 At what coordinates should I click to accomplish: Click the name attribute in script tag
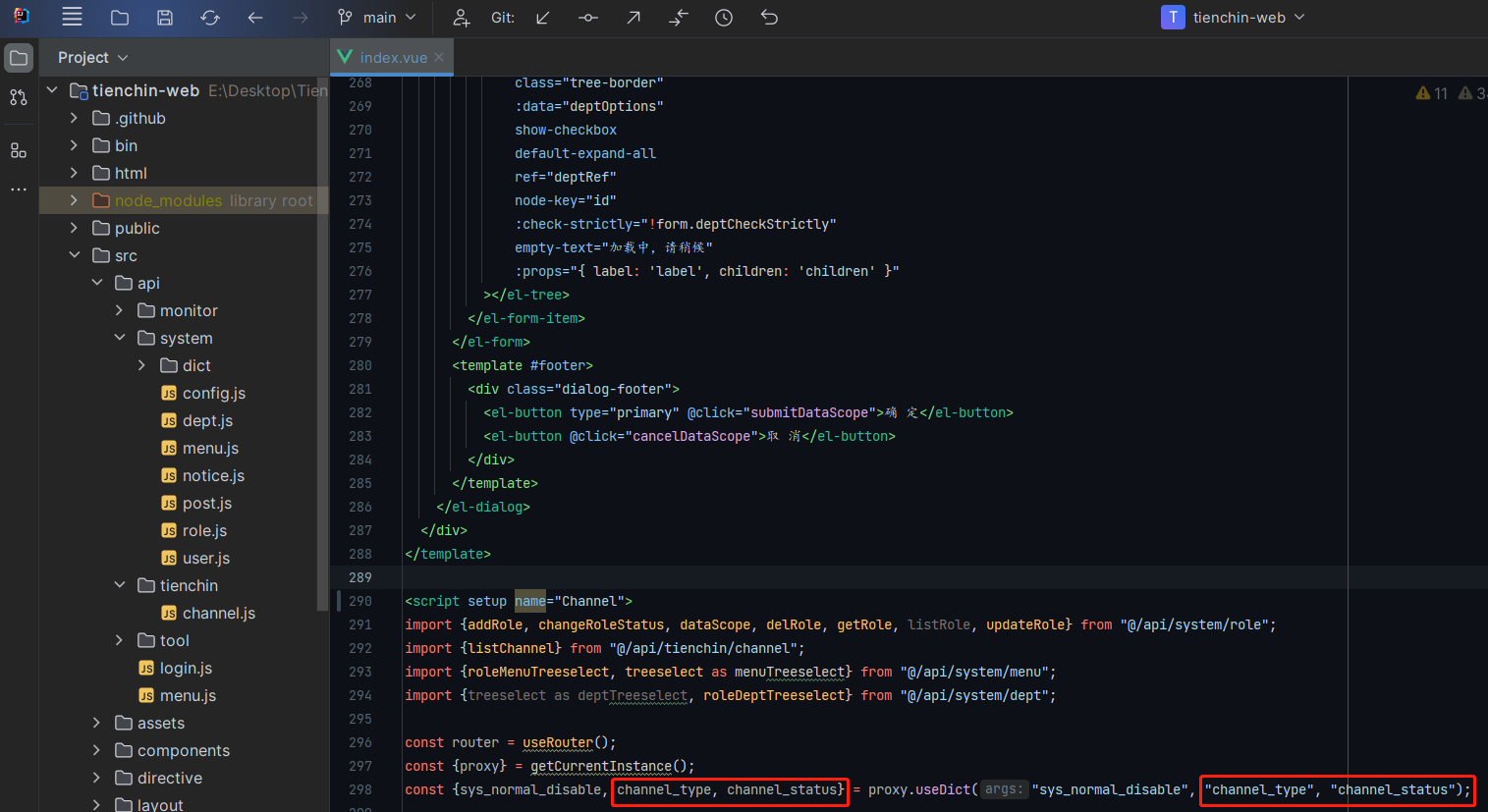coord(530,601)
